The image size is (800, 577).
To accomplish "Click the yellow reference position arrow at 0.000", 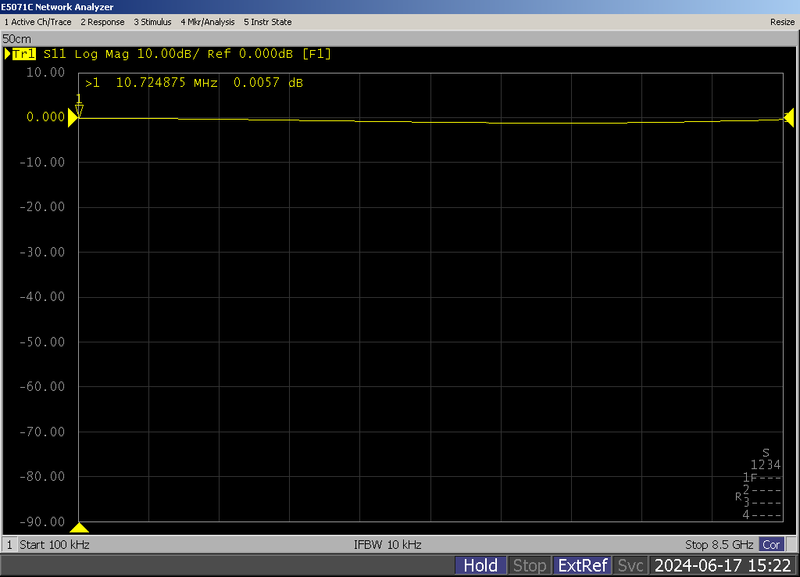I will coord(73,117).
